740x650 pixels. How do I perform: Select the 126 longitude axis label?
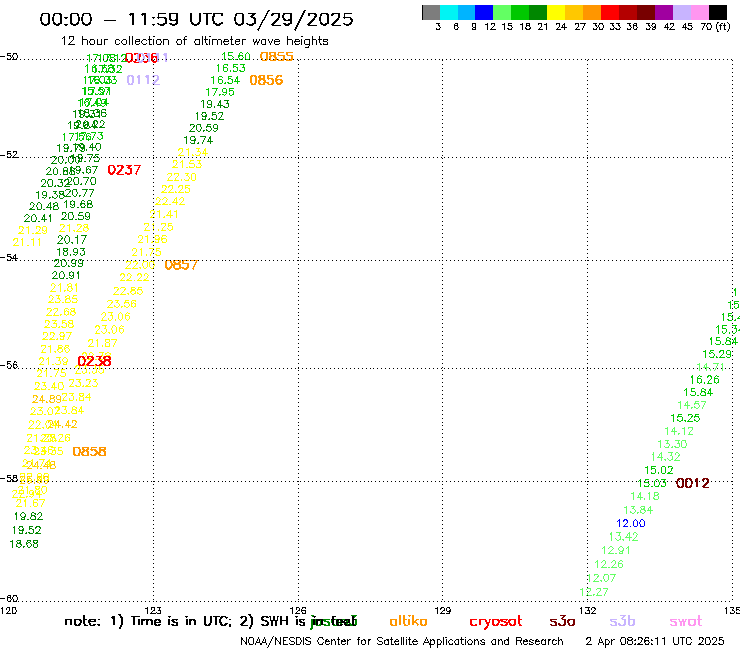coord(298,610)
